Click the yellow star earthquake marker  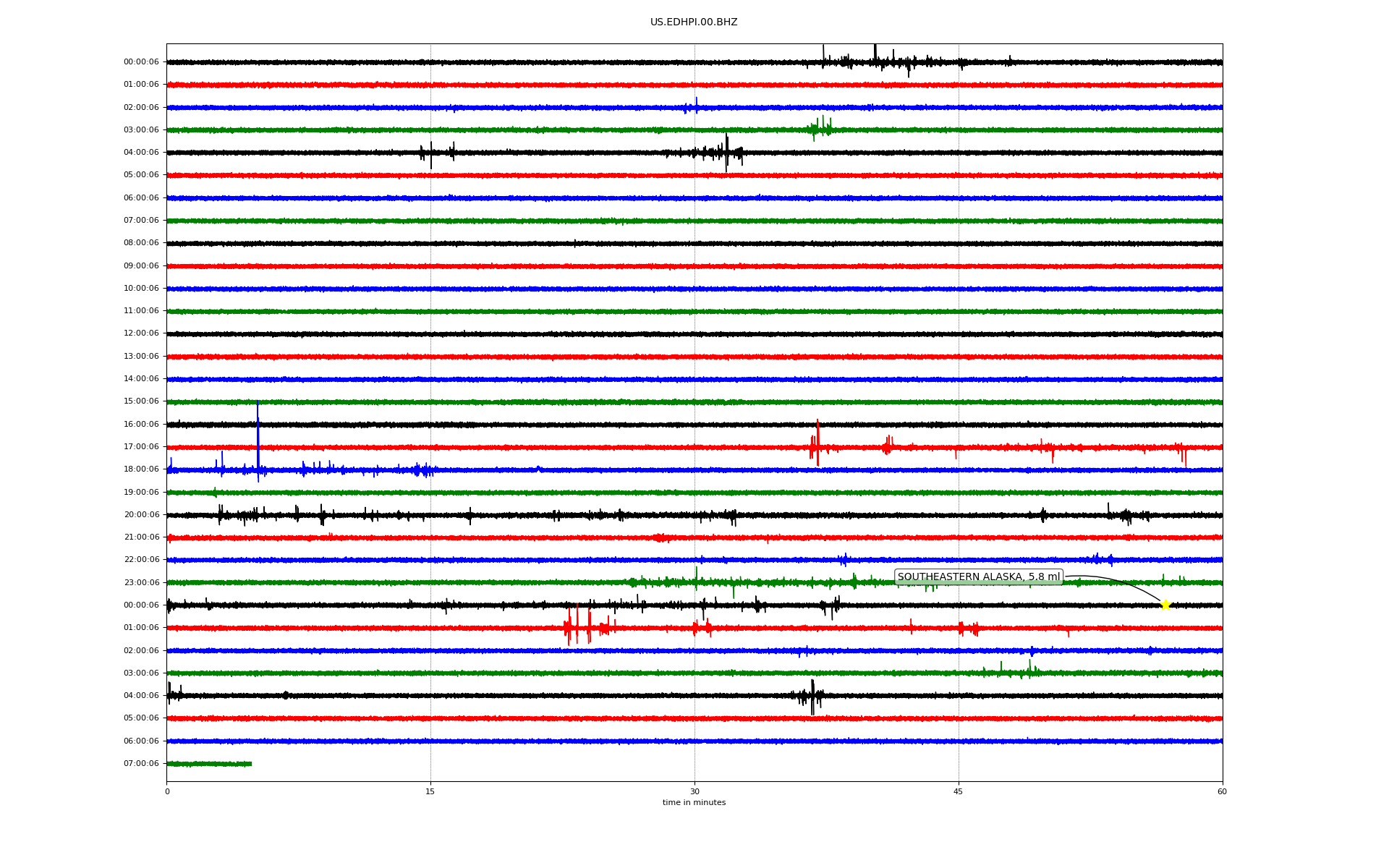point(1165,605)
